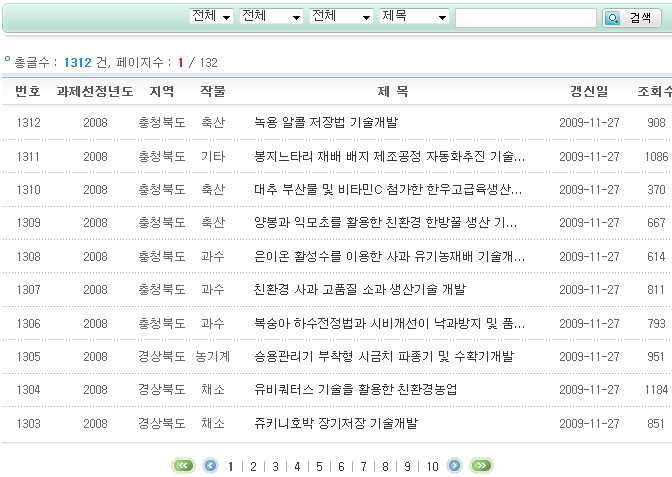Click view count '370' in row 1310
This screenshot has height=477, width=672.
[656, 189]
